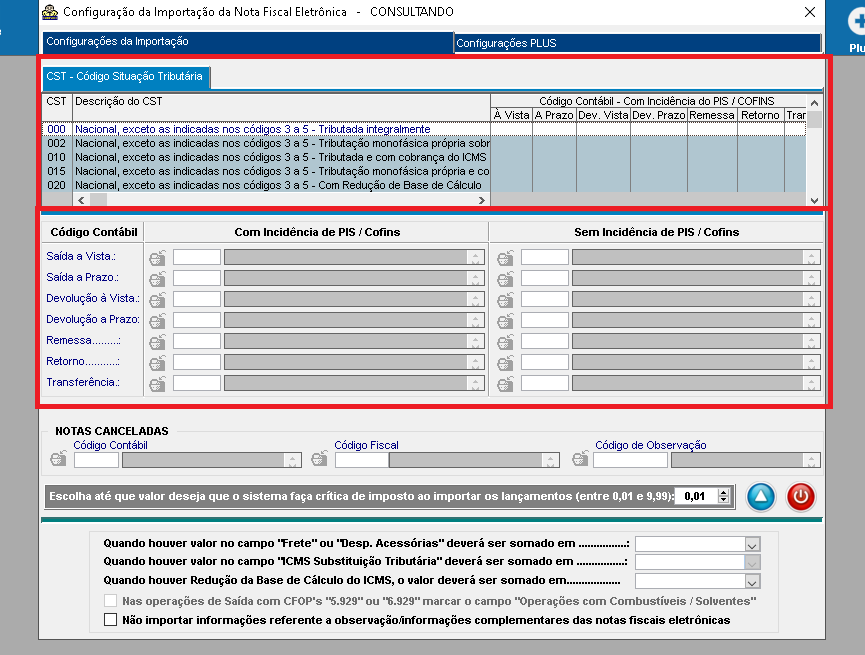Click lookup icon for Remessa Sem Incidência
Screen dimensions: 865x655
(505, 341)
